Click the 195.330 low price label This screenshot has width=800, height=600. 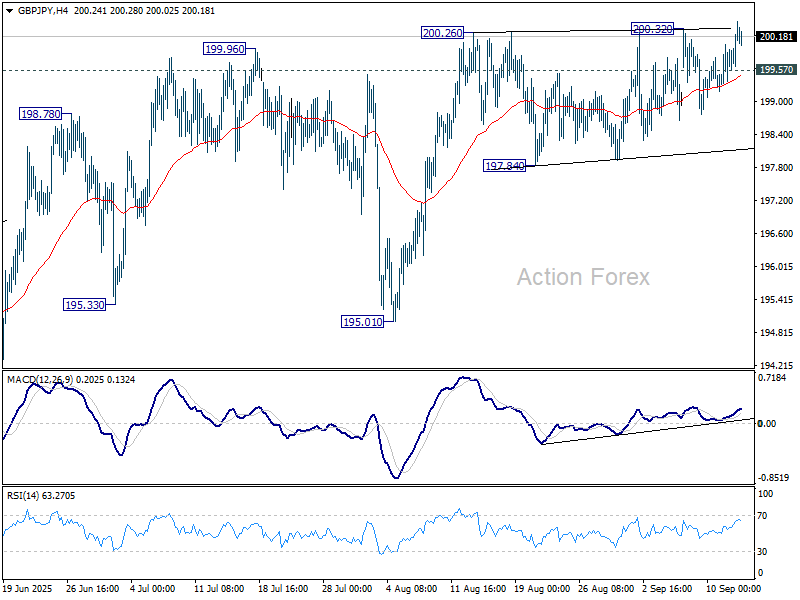tap(84, 304)
